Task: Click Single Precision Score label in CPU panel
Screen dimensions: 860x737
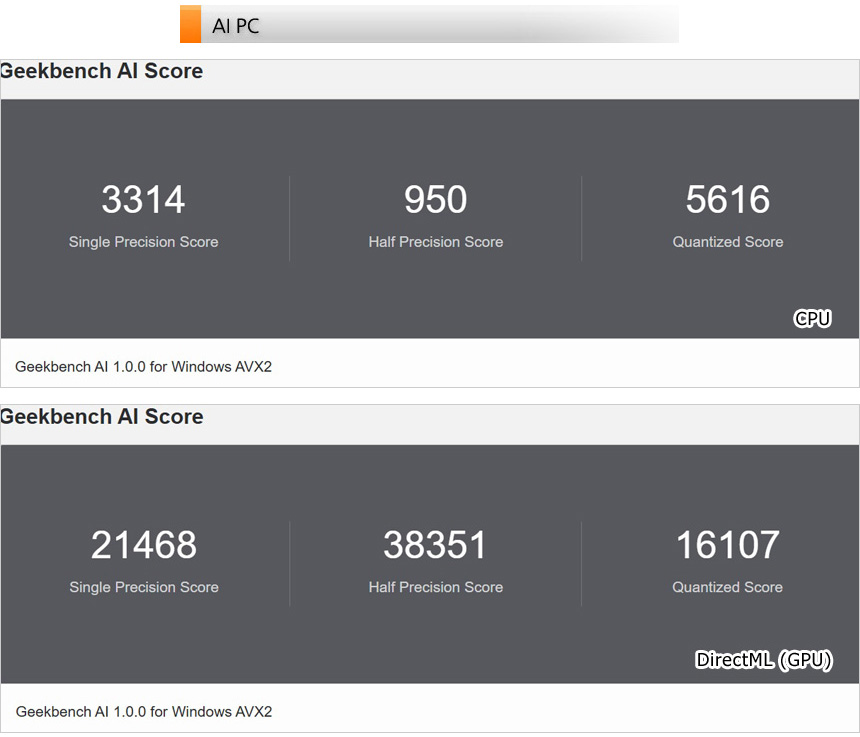Action: pyautogui.click(x=143, y=242)
